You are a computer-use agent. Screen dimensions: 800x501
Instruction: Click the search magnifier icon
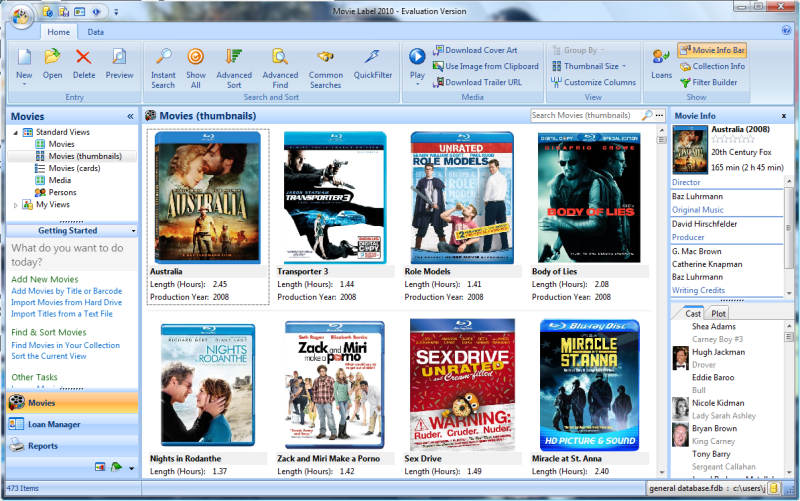647,115
